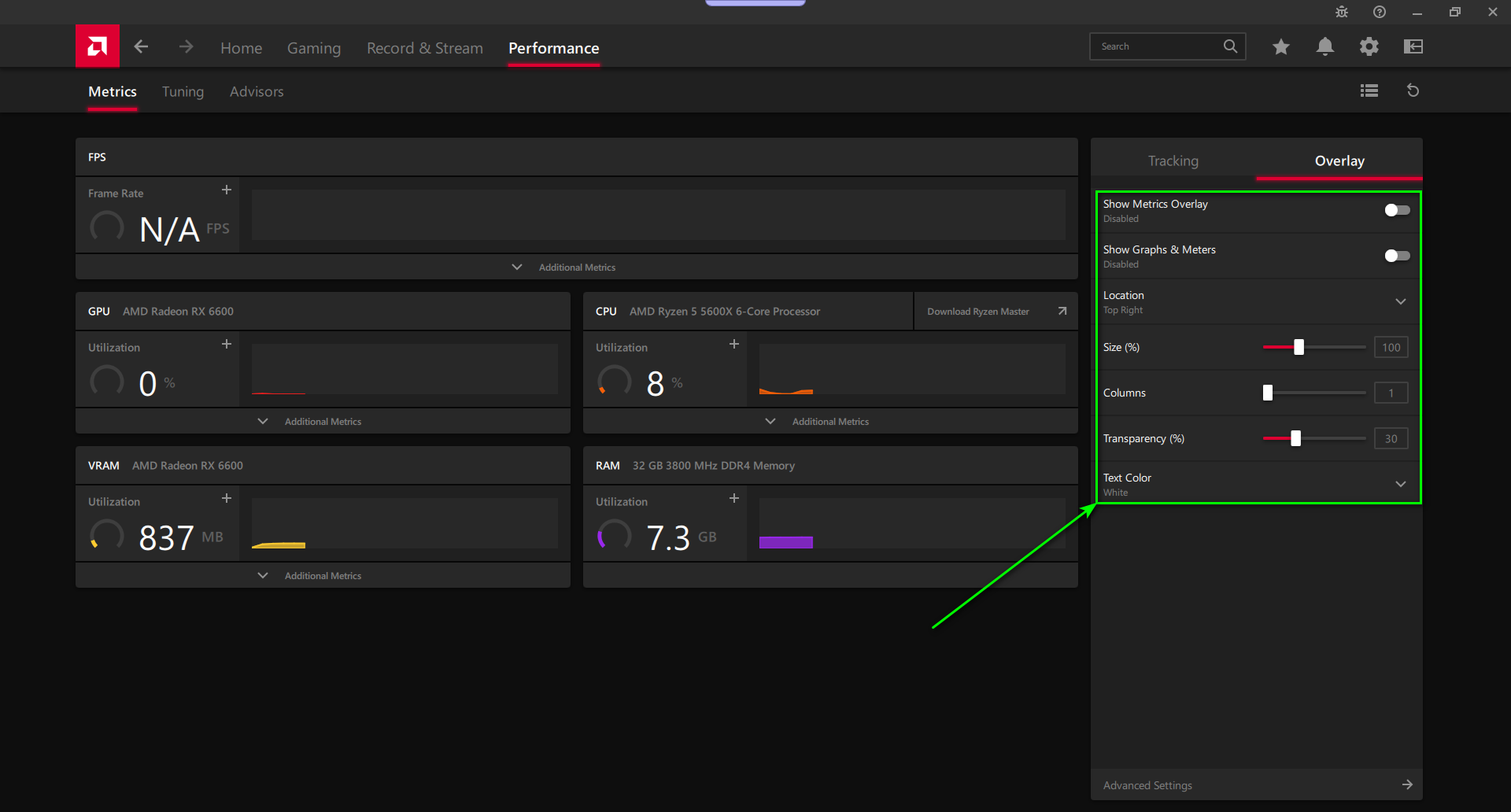Select the Overlay tab
Viewport: 1511px width, 812px height.
coord(1339,161)
